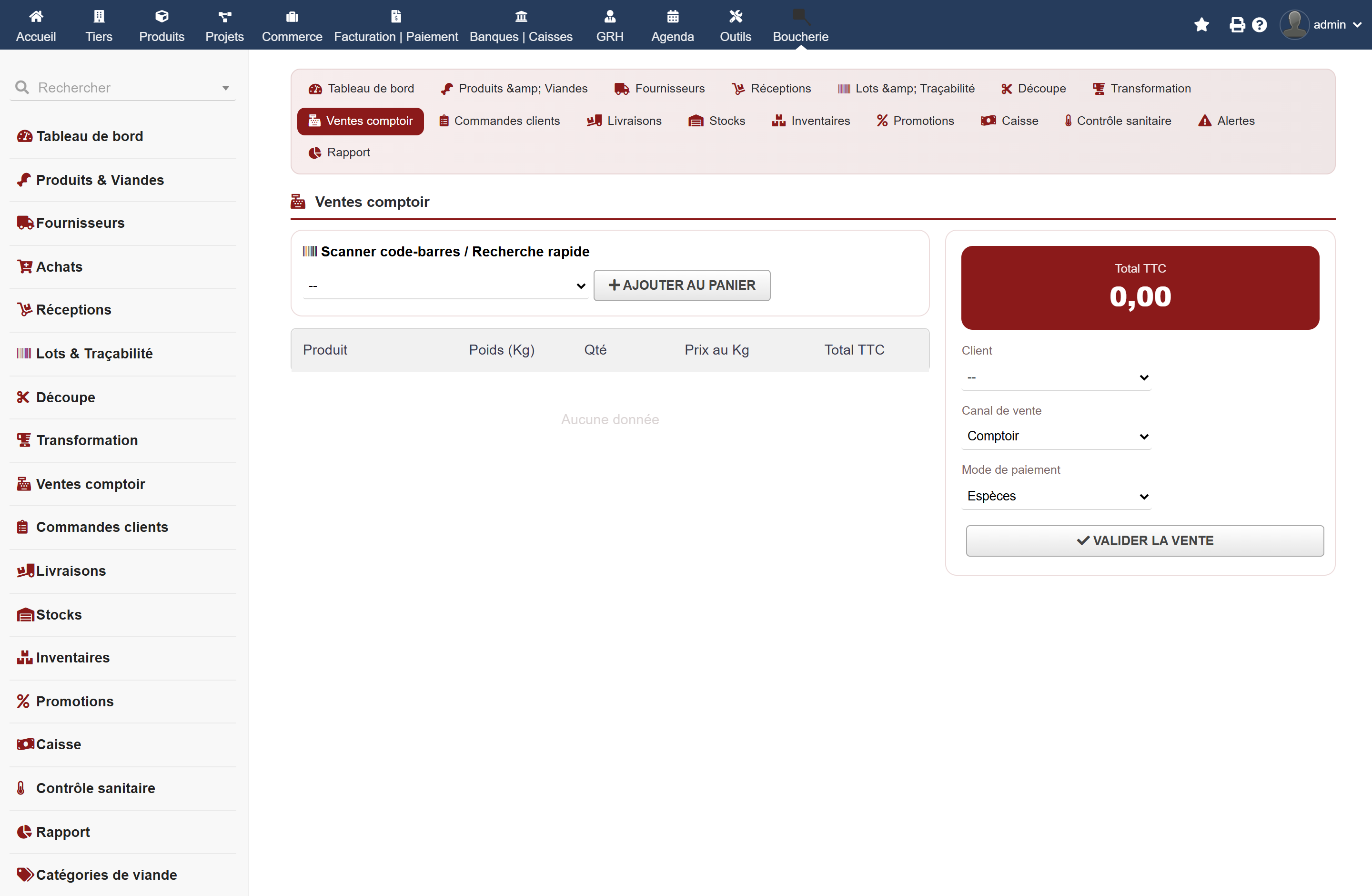Open Réceptions link in sidebar
1372x896 pixels.
(x=74, y=310)
